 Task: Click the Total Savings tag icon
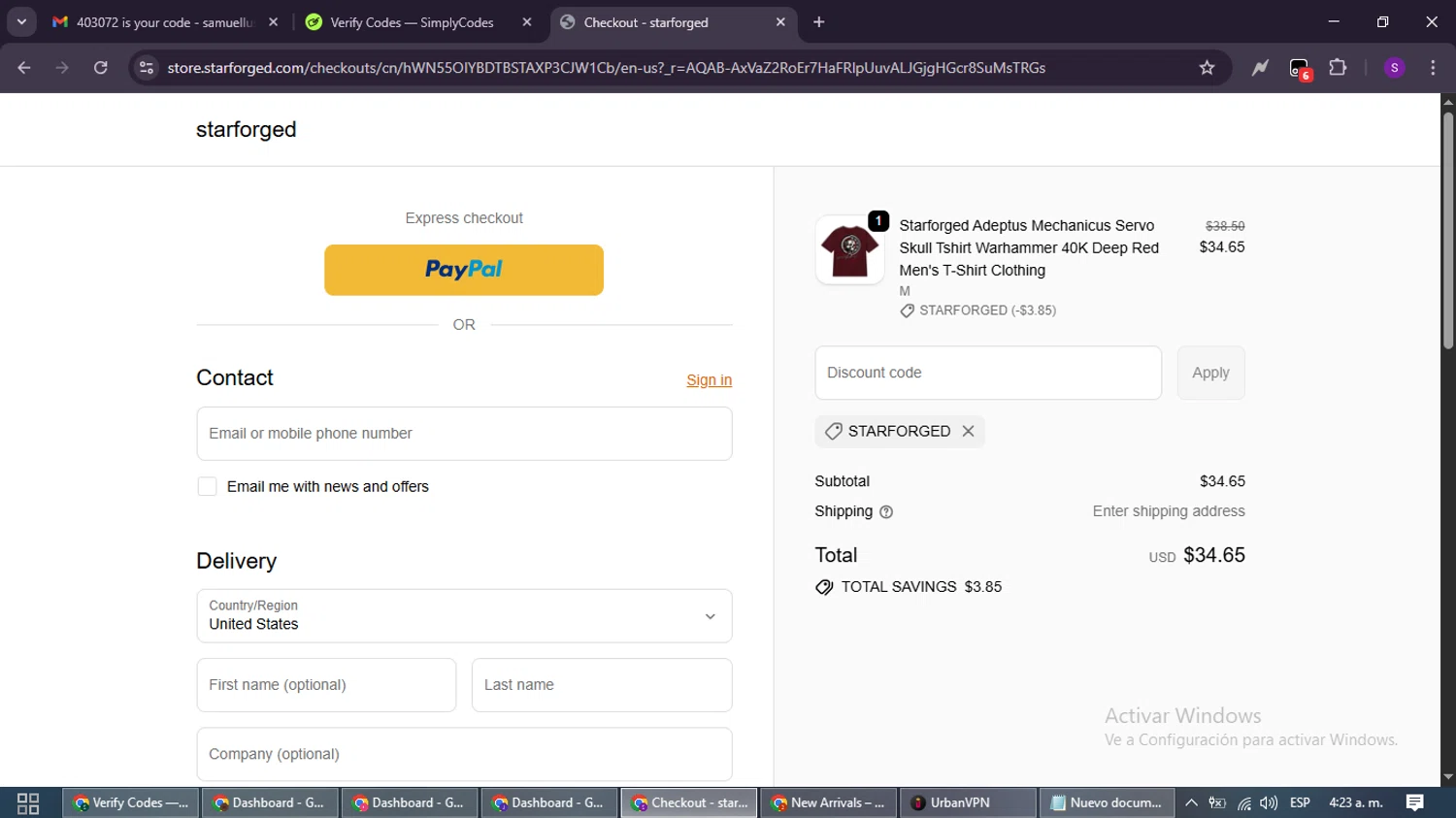click(824, 587)
